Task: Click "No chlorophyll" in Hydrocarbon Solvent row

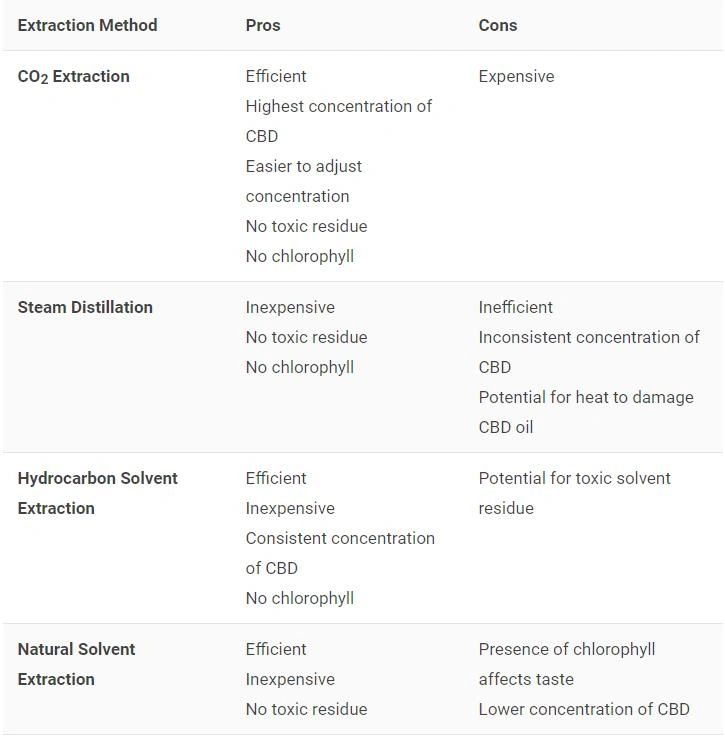Action: 300,598
